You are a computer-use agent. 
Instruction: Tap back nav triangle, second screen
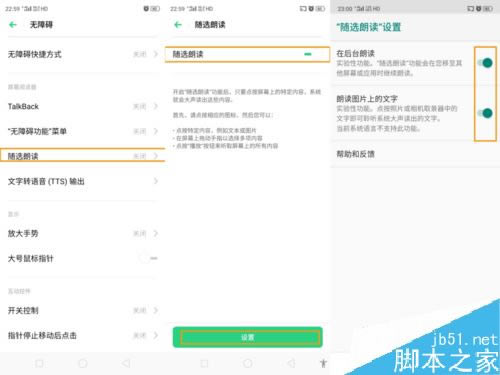point(291,363)
